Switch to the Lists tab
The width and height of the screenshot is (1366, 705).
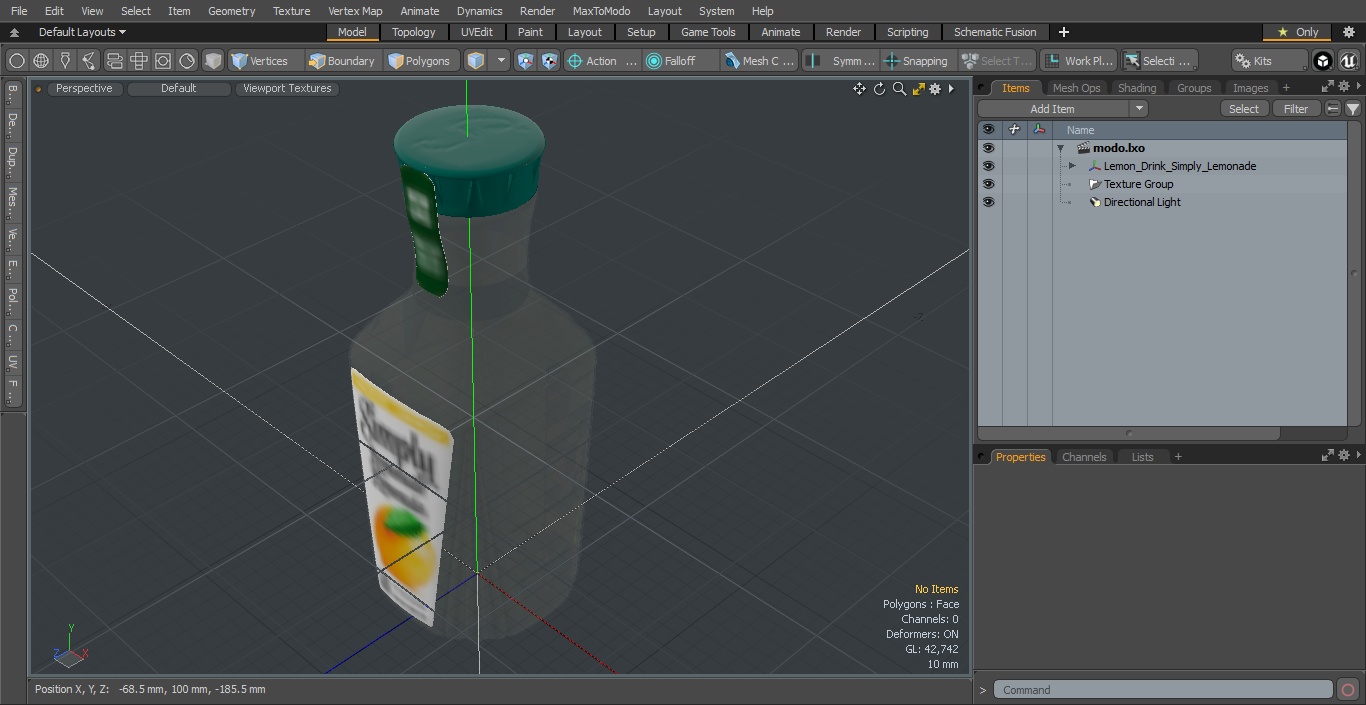[x=1142, y=457]
